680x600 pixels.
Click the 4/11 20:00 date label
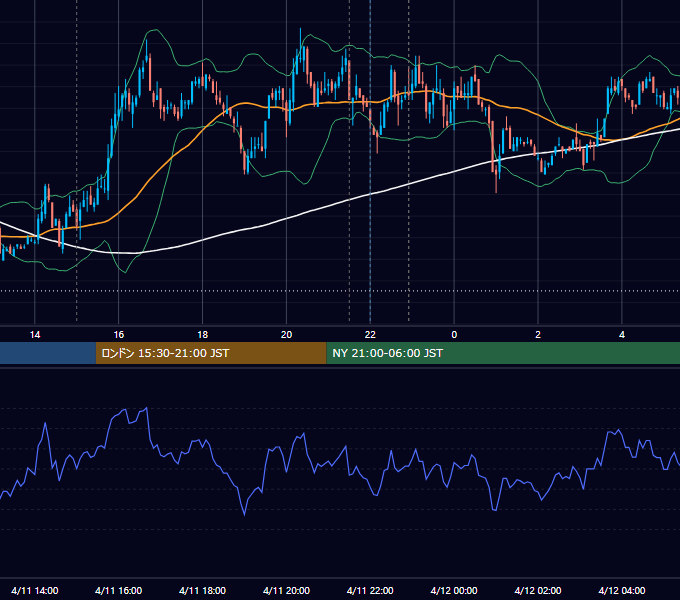[x=286, y=590]
